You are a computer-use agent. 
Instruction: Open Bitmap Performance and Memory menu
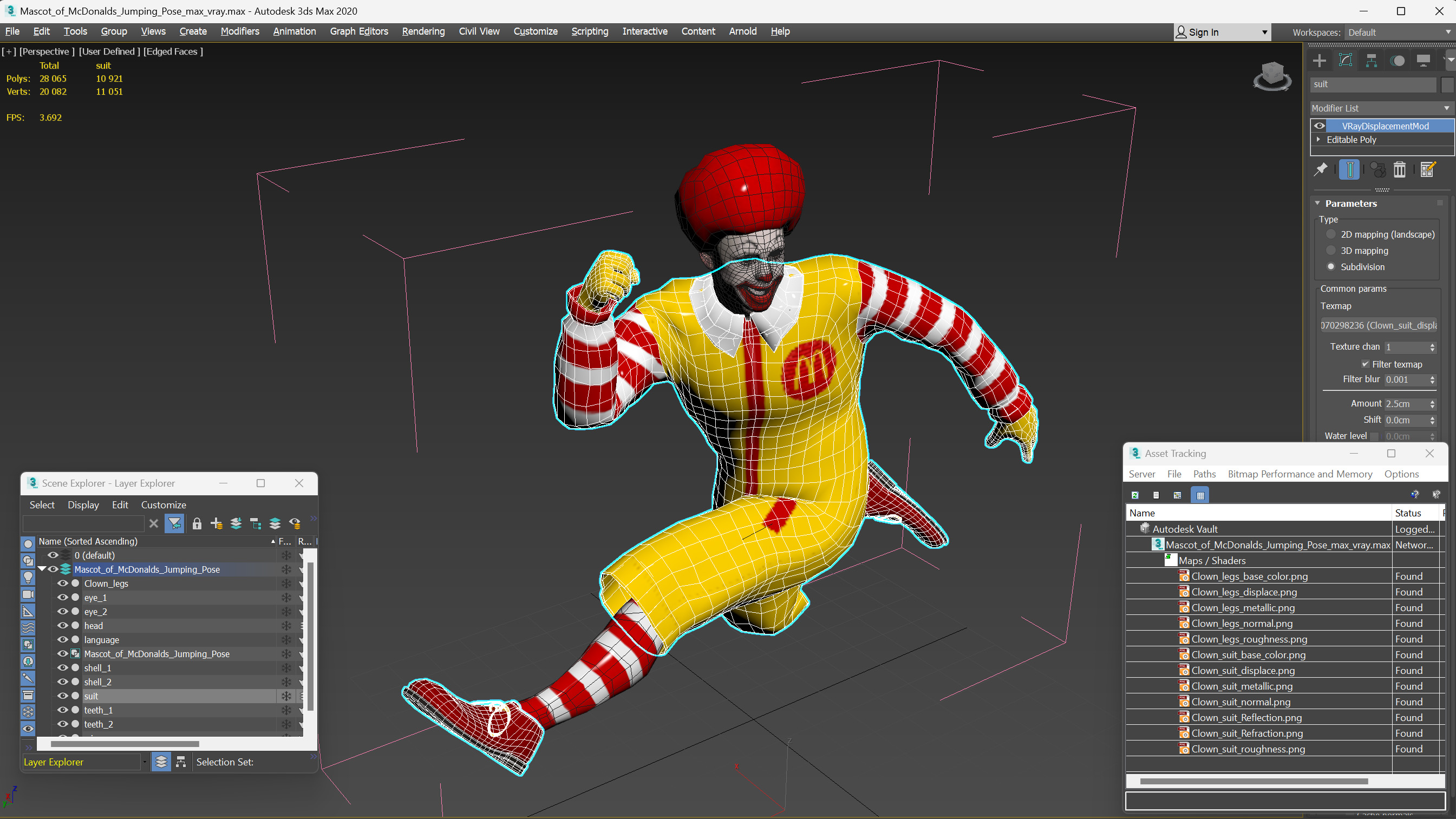pos(1300,474)
